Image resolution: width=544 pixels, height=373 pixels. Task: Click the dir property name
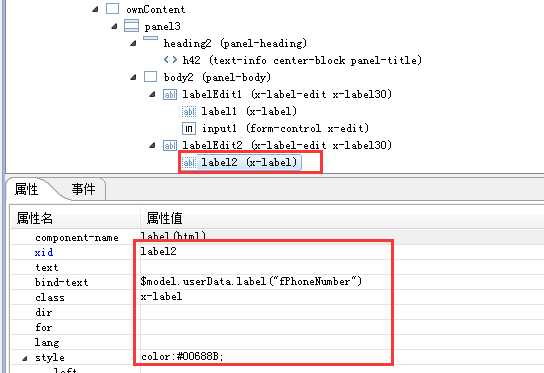(x=43, y=312)
